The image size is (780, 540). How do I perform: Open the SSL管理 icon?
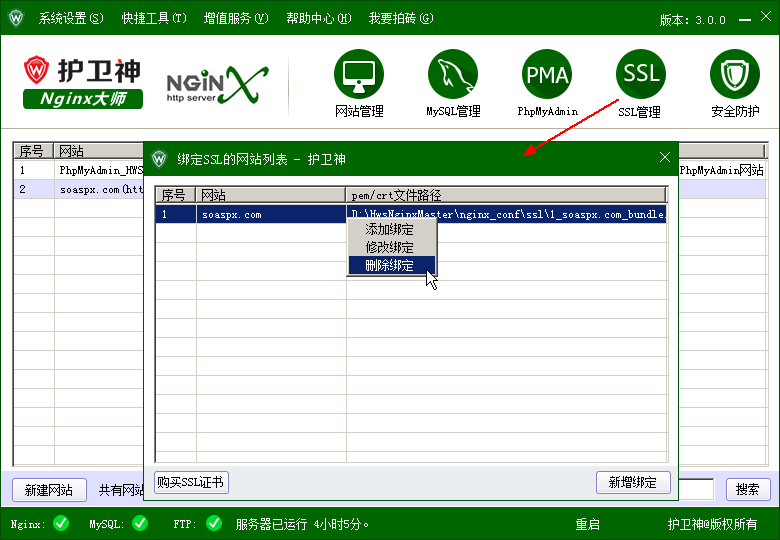click(641, 75)
